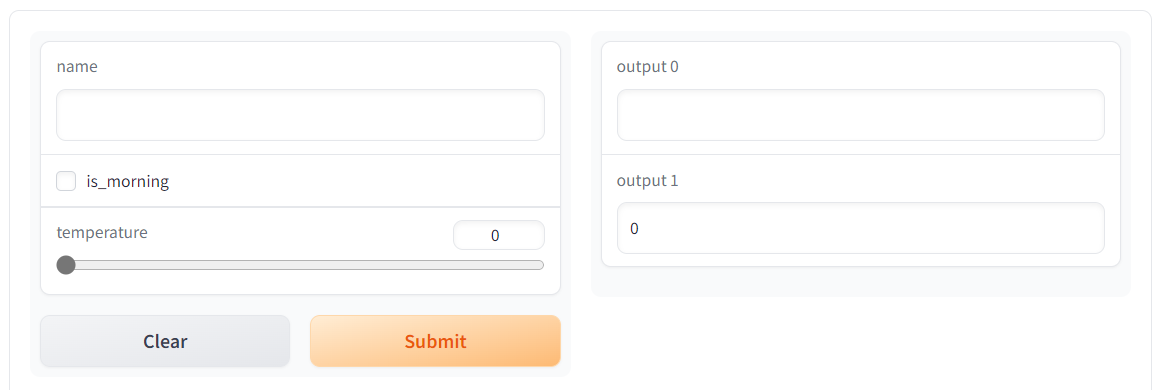The height and width of the screenshot is (390, 1152).
Task: Focus the output 0 text box
Action: (860, 115)
